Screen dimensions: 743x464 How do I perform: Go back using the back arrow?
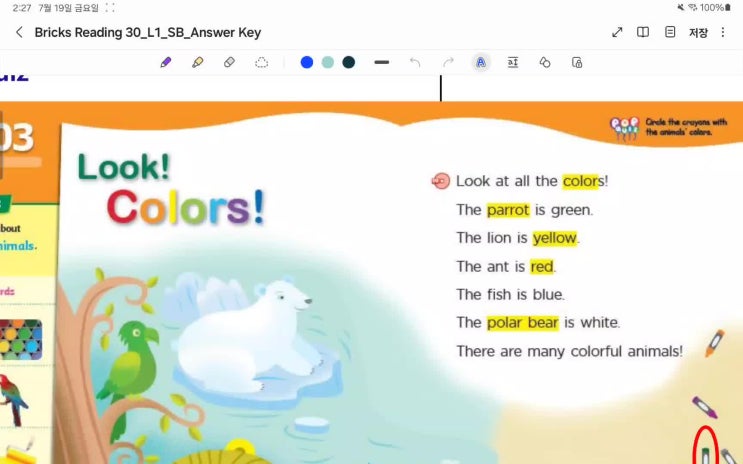click(19, 32)
